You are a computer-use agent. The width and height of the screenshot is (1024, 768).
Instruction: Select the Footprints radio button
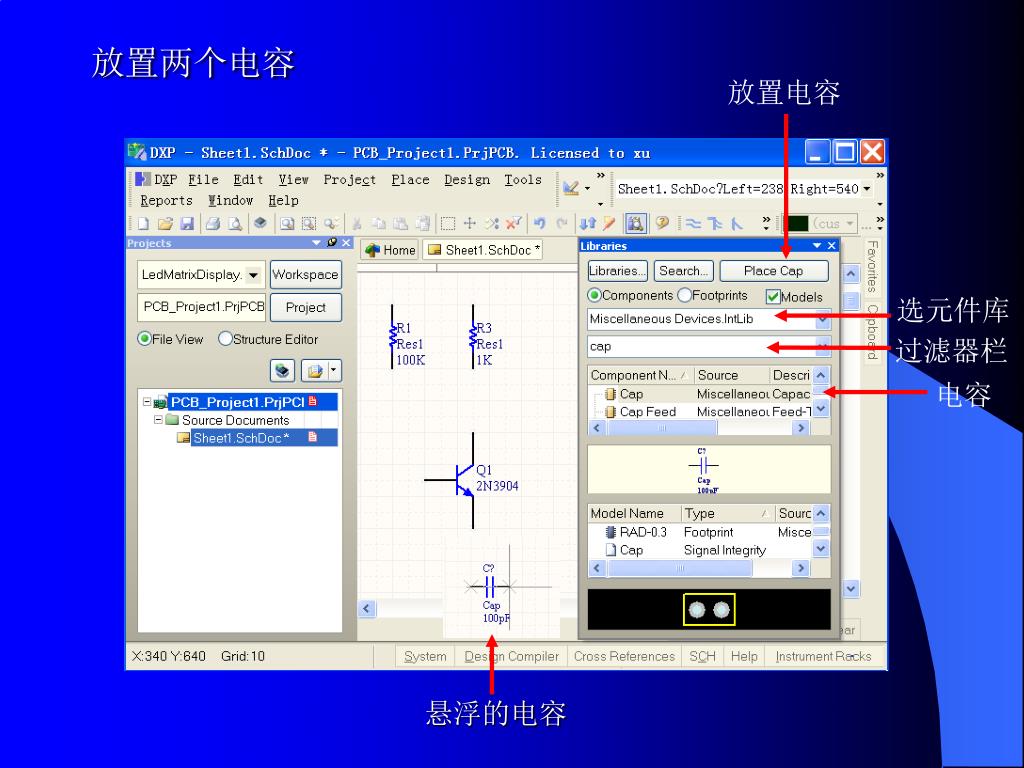click(684, 295)
